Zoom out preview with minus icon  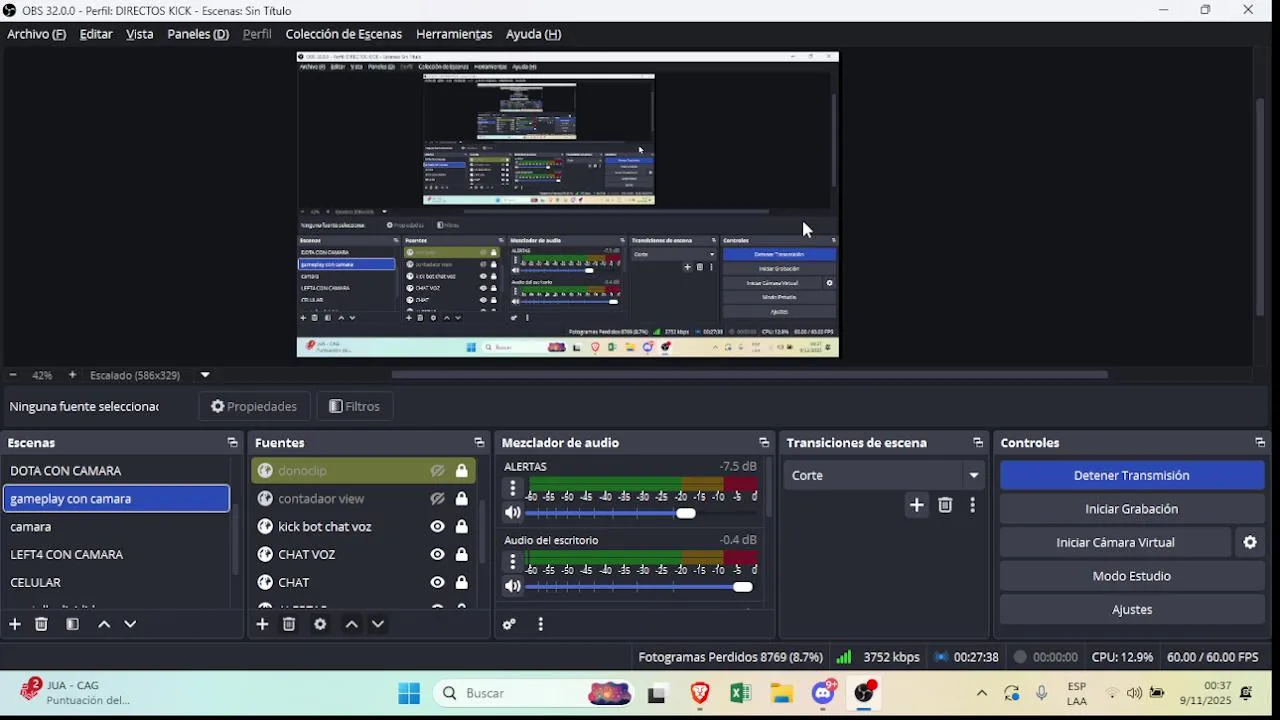[x=13, y=375]
